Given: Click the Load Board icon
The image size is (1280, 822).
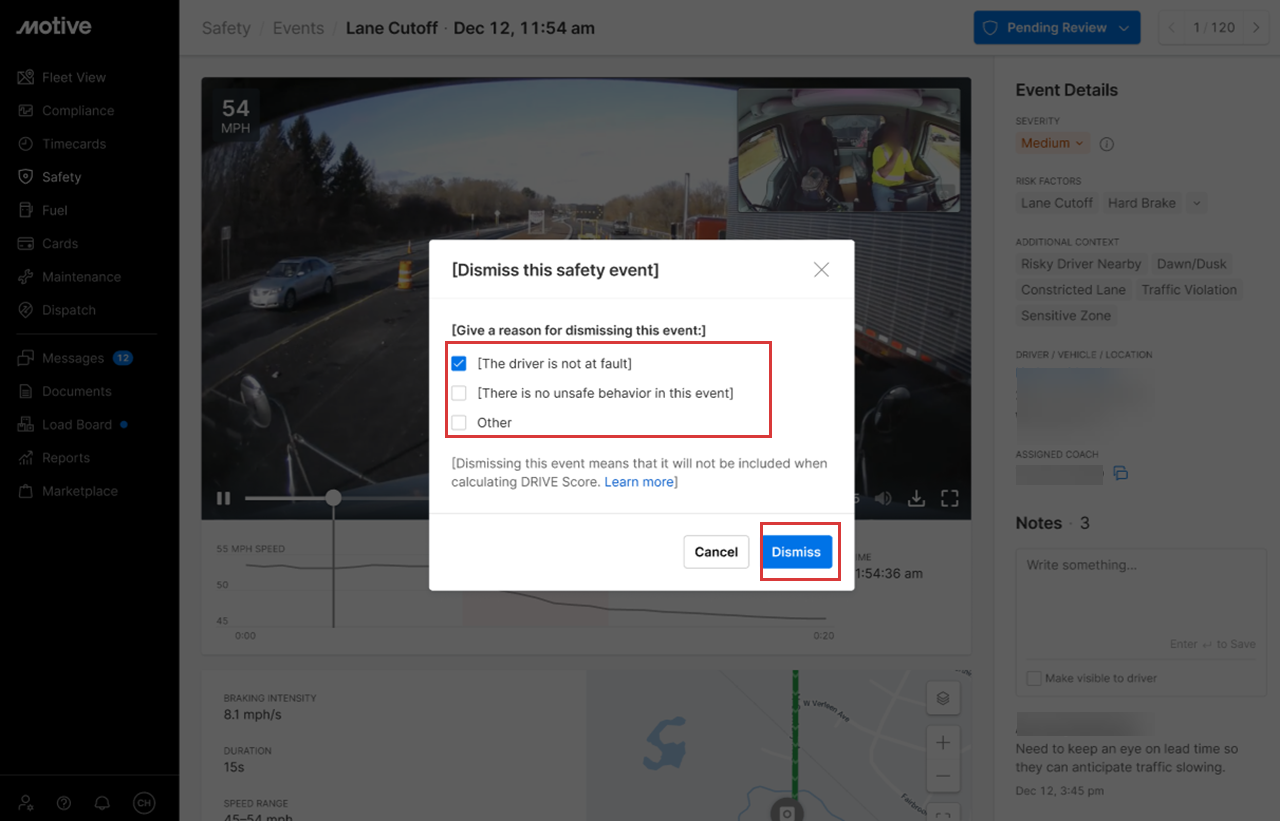Looking at the screenshot, I should click(x=26, y=424).
